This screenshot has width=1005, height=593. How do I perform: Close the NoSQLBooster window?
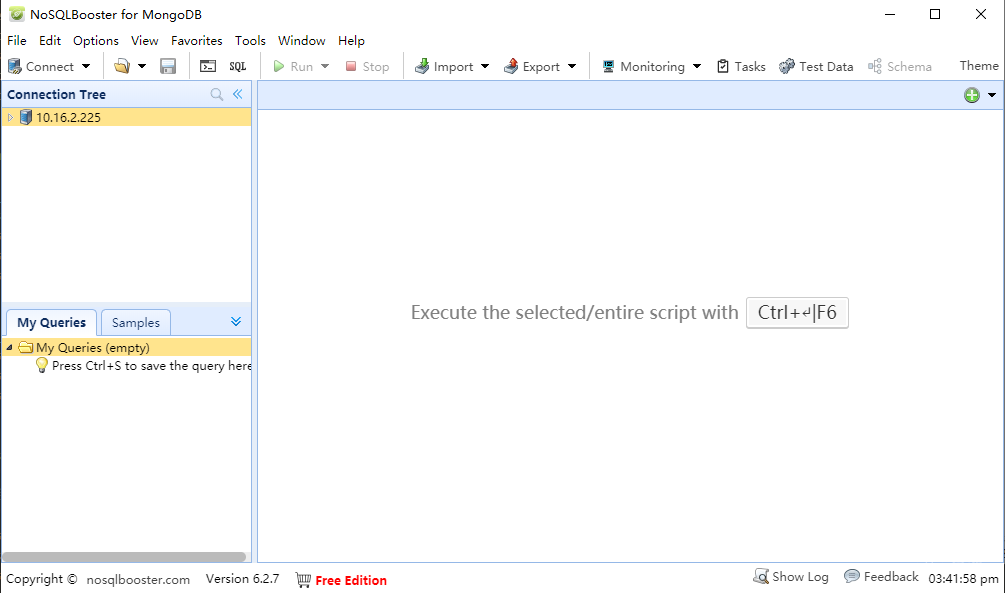coord(981,14)
